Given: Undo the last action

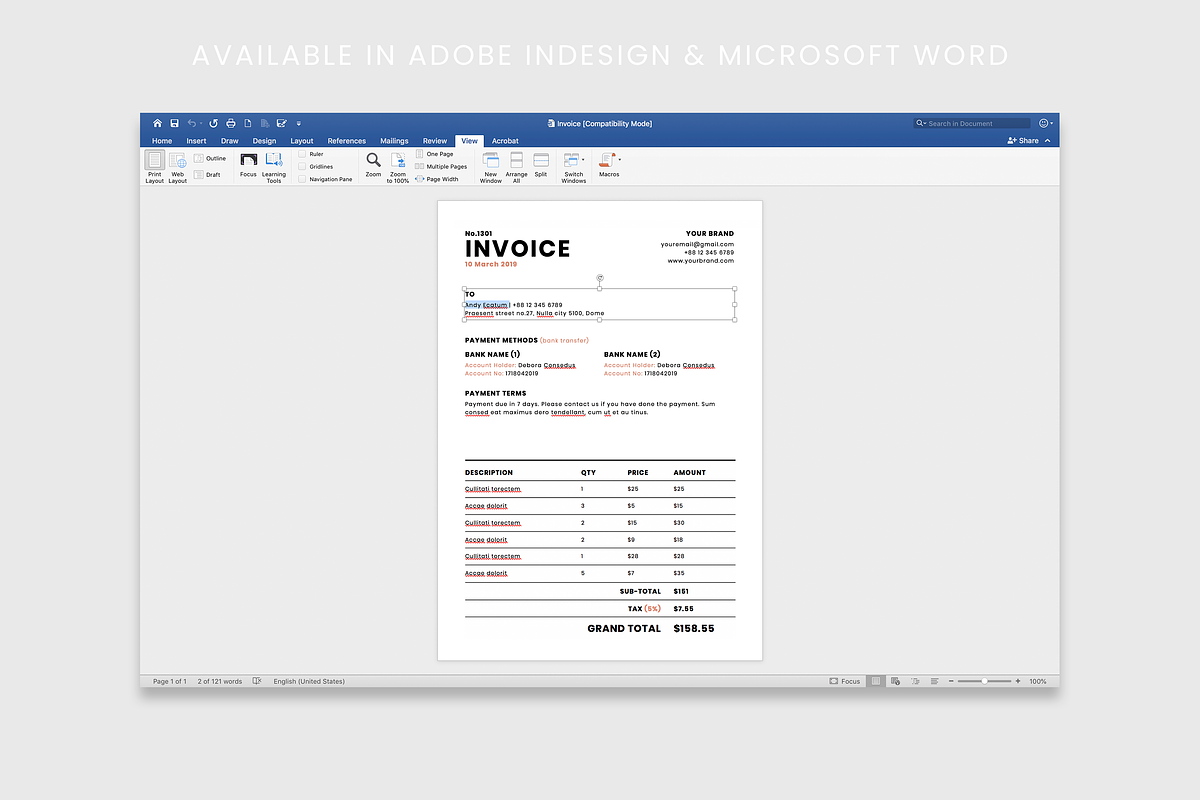Looking at the screenshot, I should click(191, 123).
